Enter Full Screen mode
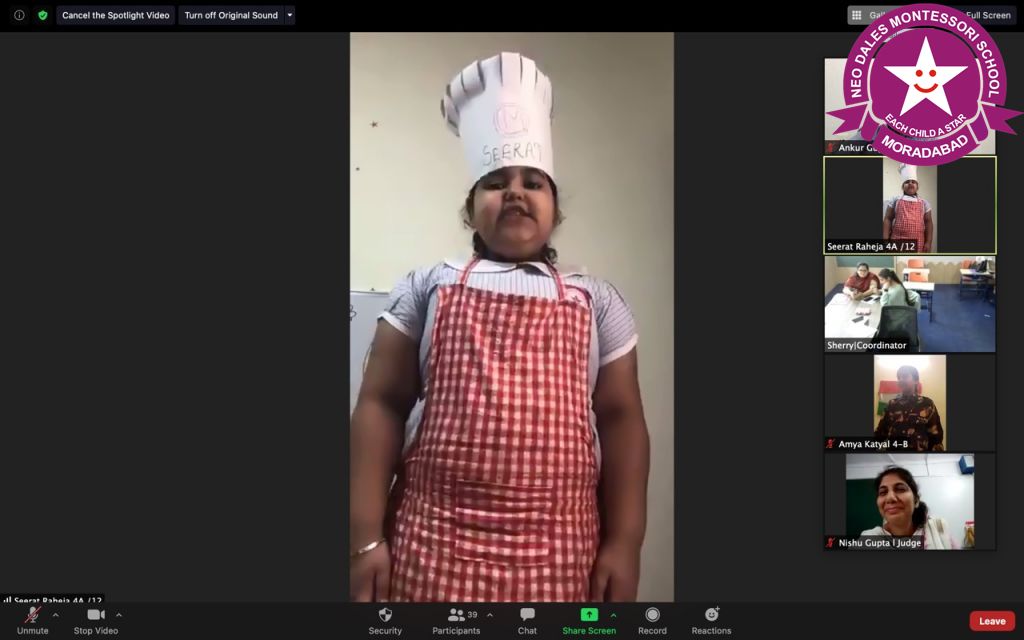The height and width of the screenshot is (640, 1024). pos(988,15)
